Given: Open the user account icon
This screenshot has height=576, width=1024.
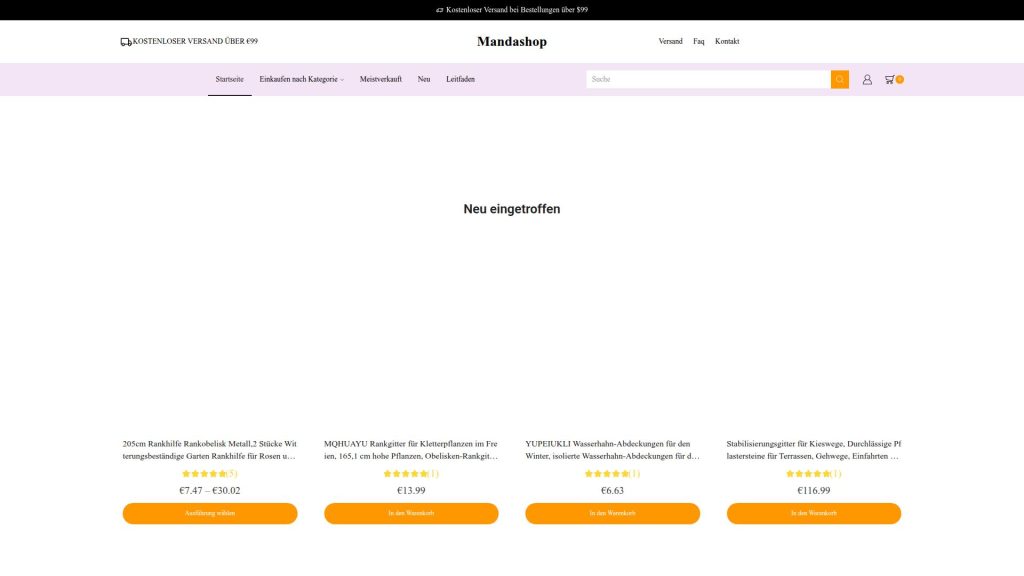Looking at the screenshot, I should pos(867,79).
